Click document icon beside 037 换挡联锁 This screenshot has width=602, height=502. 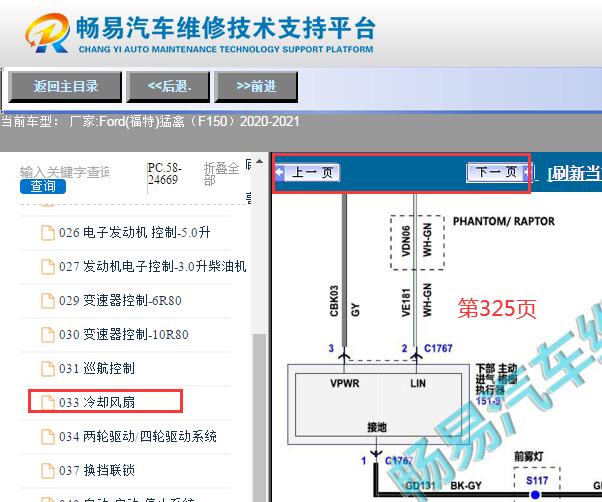coord(48,471)
